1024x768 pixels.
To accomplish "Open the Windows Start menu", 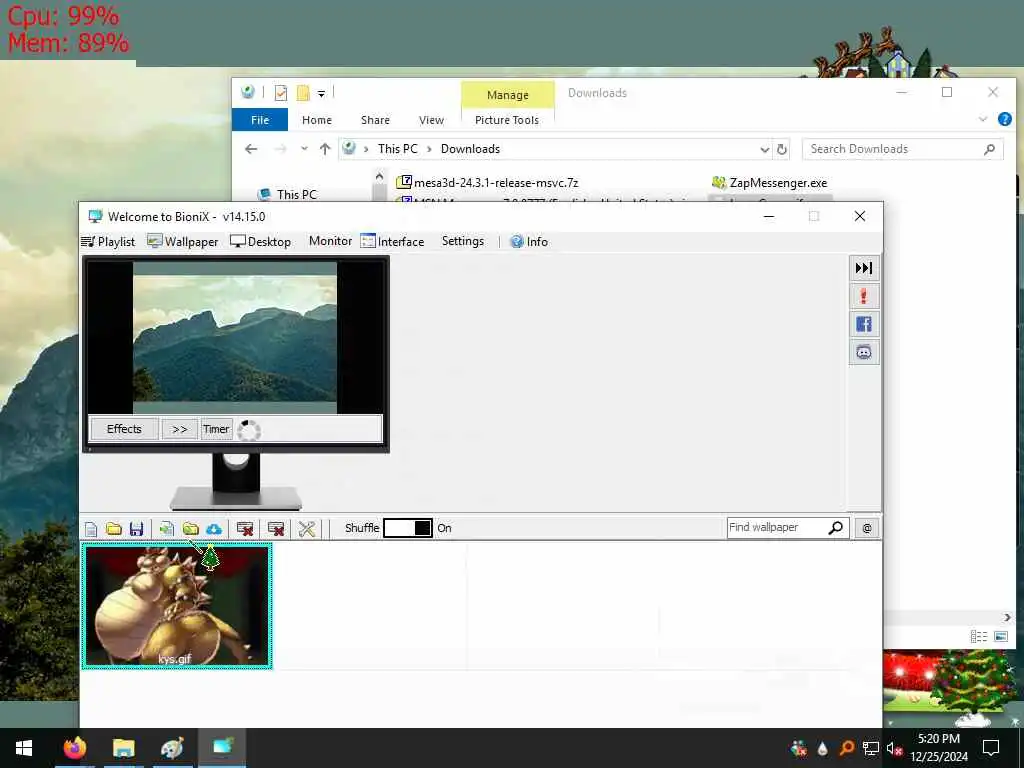I will [24, 748].
